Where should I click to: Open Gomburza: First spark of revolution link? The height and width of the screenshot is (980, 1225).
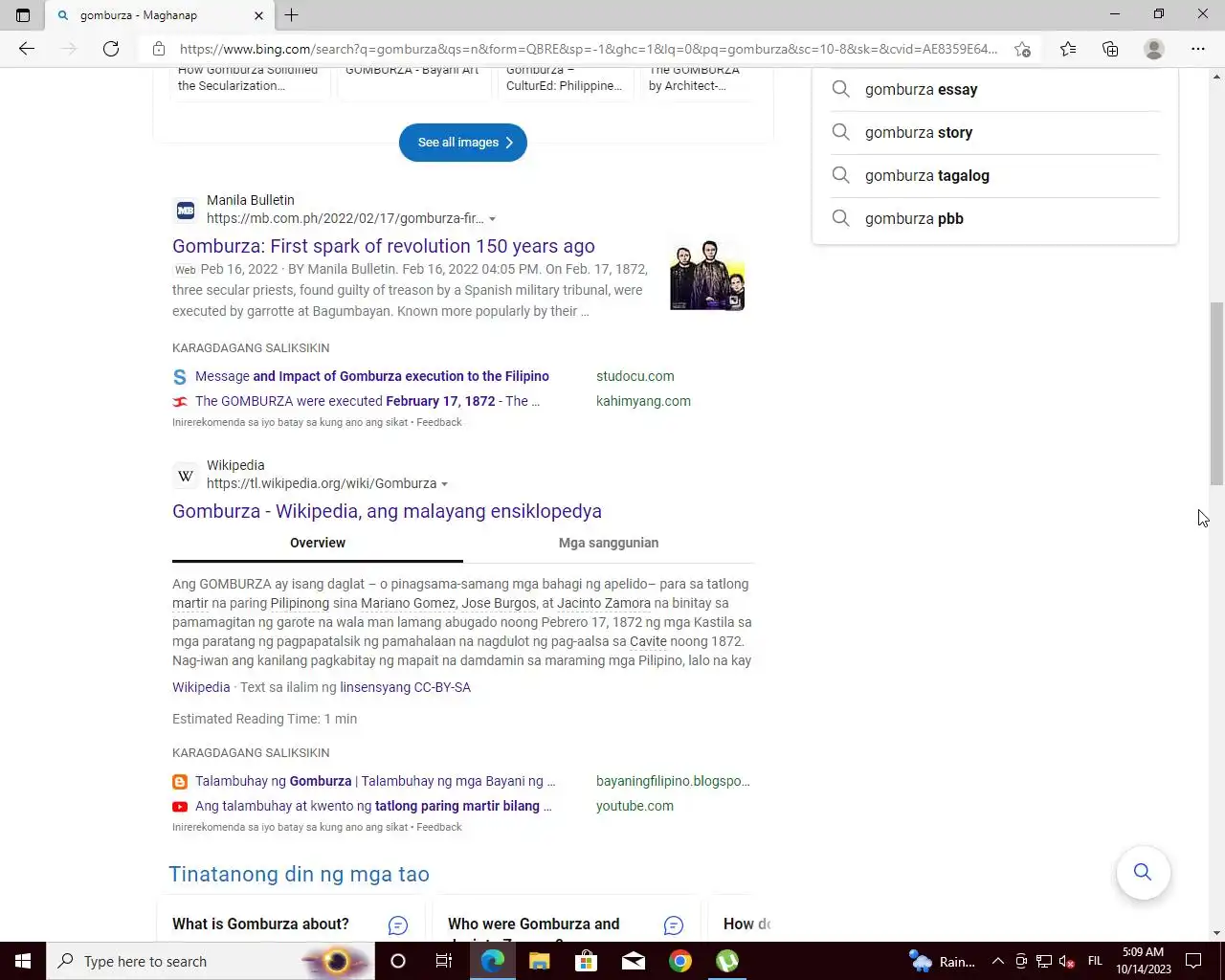pos(384,246)
